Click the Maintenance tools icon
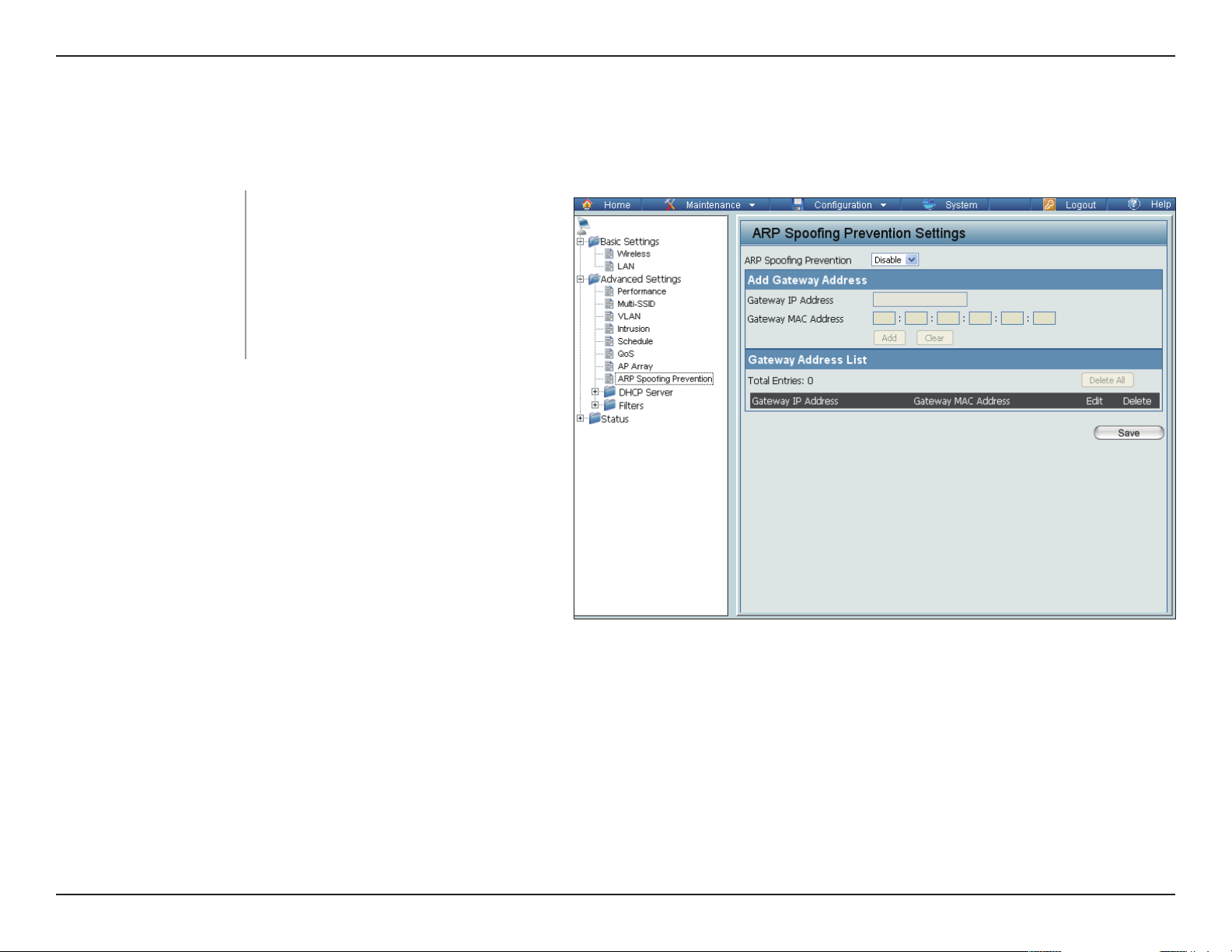 (670, 204)
